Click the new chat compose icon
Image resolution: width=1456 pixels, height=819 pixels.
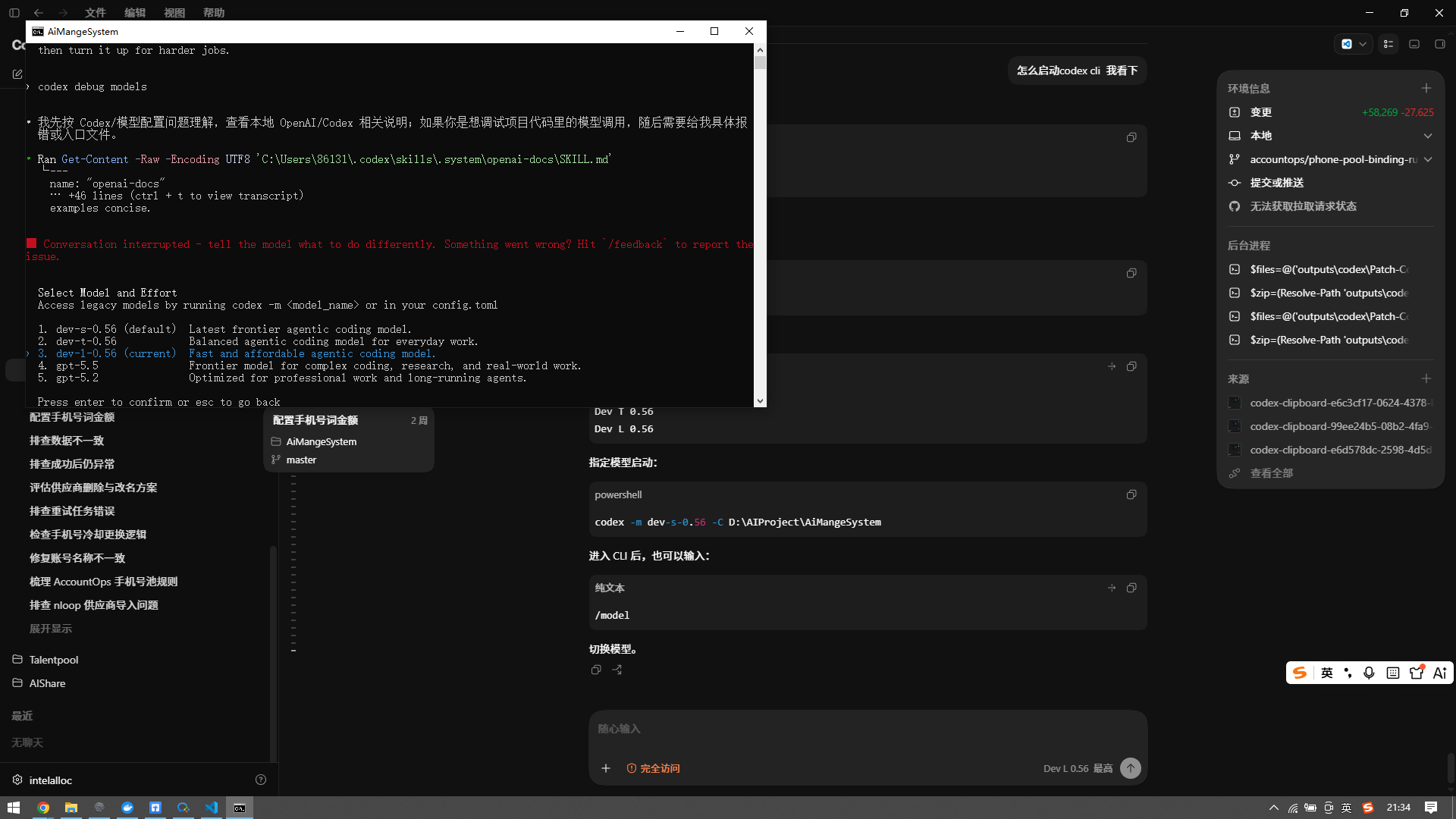[x=17, y=74]
